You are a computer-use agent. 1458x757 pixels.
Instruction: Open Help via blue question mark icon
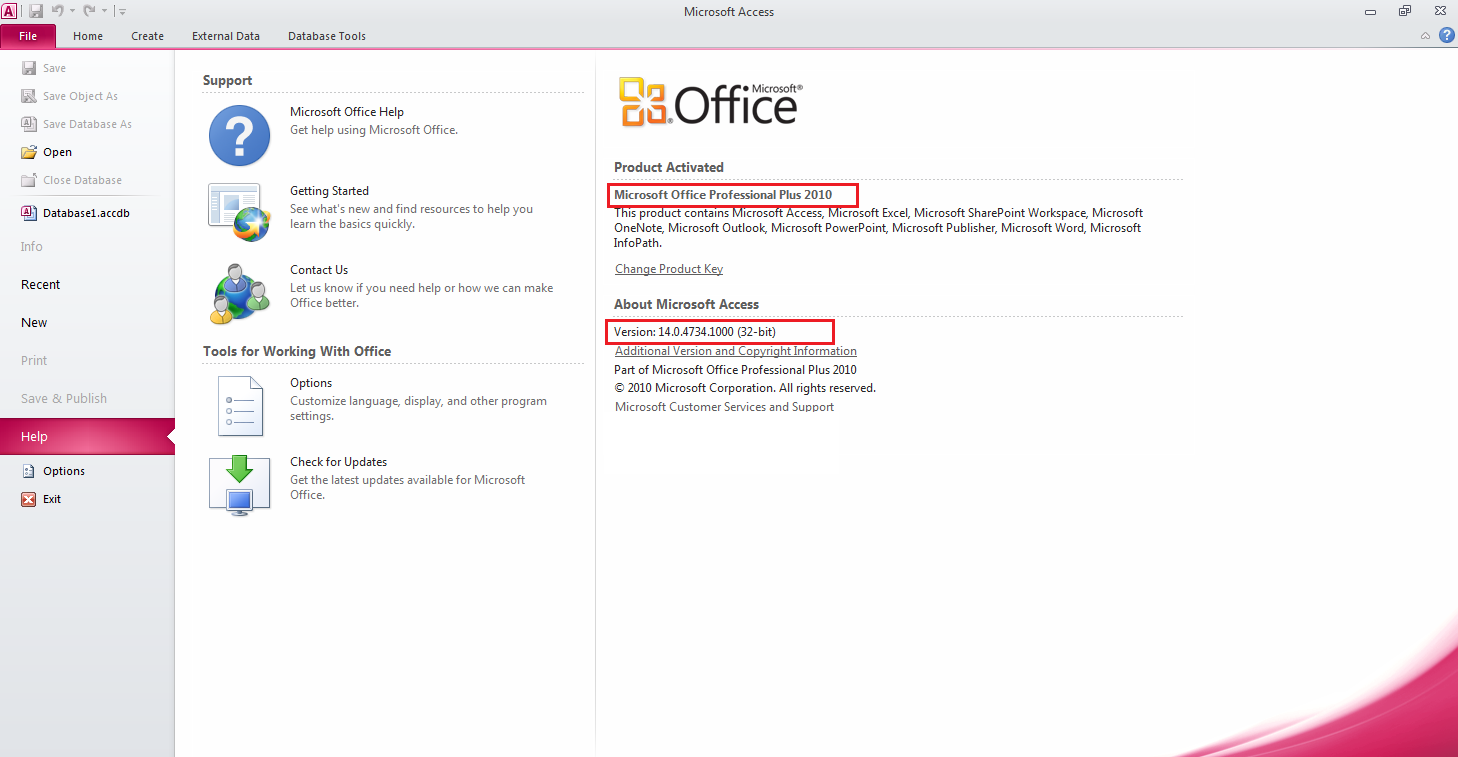[1446, 35]
